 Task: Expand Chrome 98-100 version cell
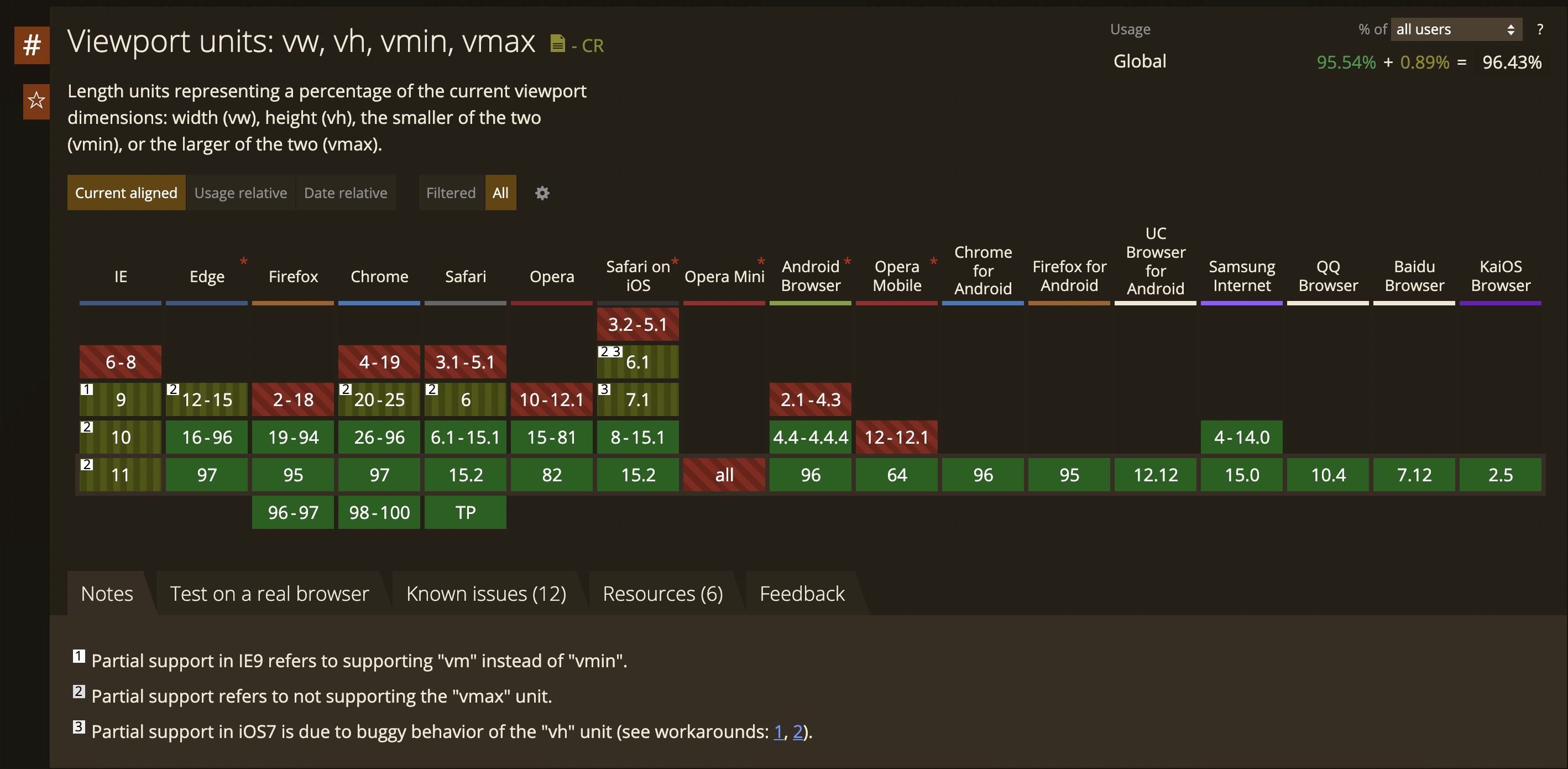379,513
